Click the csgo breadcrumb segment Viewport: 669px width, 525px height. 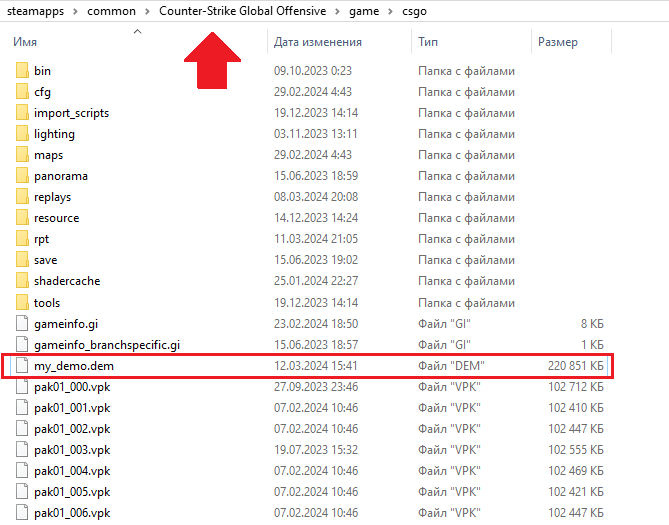(414, 12)
